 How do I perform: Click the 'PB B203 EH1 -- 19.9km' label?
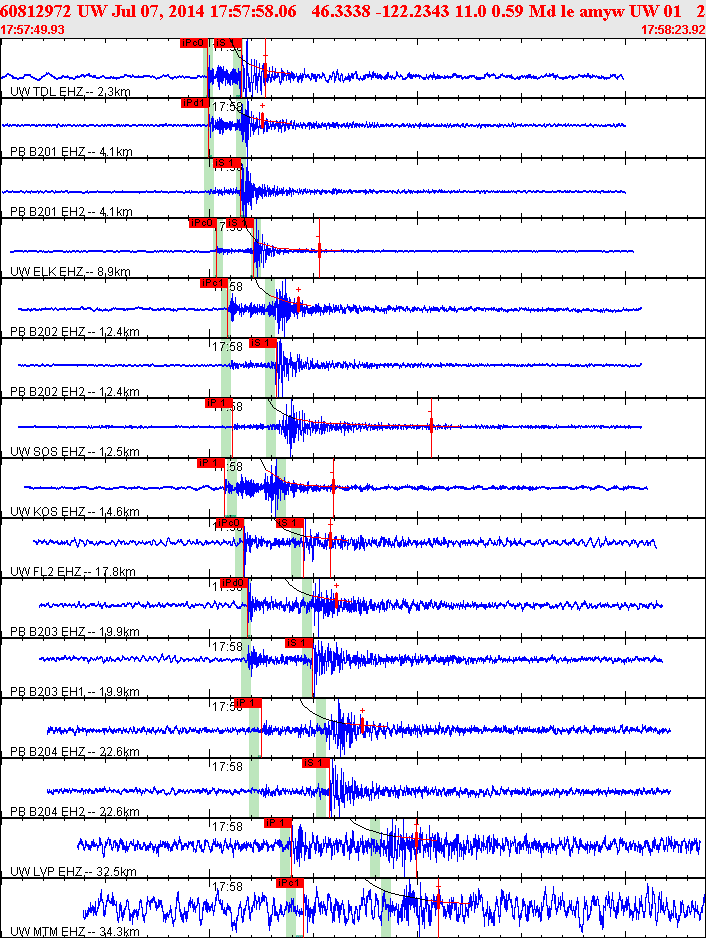[75, 692]
